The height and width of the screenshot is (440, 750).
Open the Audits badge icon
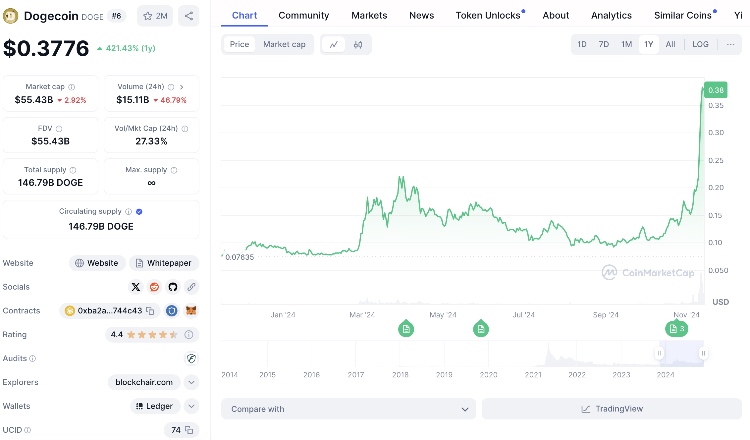(x=191, y=358)
